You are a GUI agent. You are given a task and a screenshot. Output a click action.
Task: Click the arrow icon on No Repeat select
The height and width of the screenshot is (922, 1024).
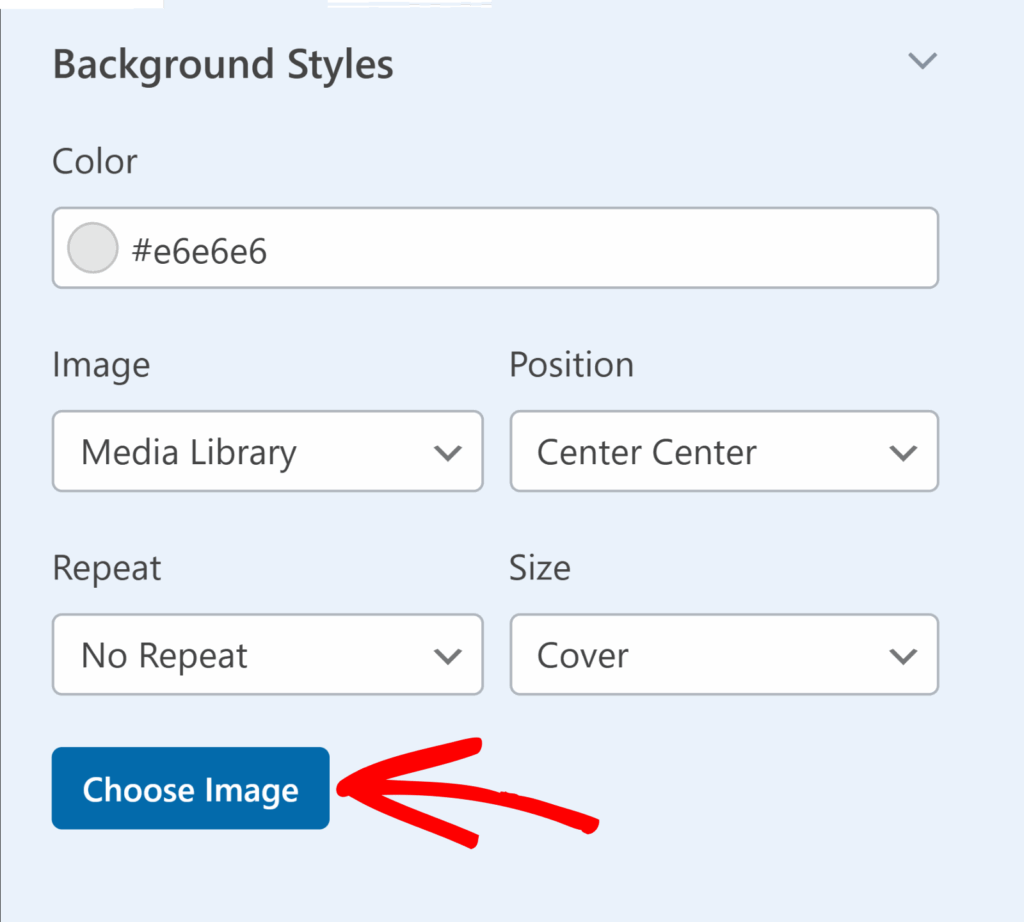[x=448, y=656]
